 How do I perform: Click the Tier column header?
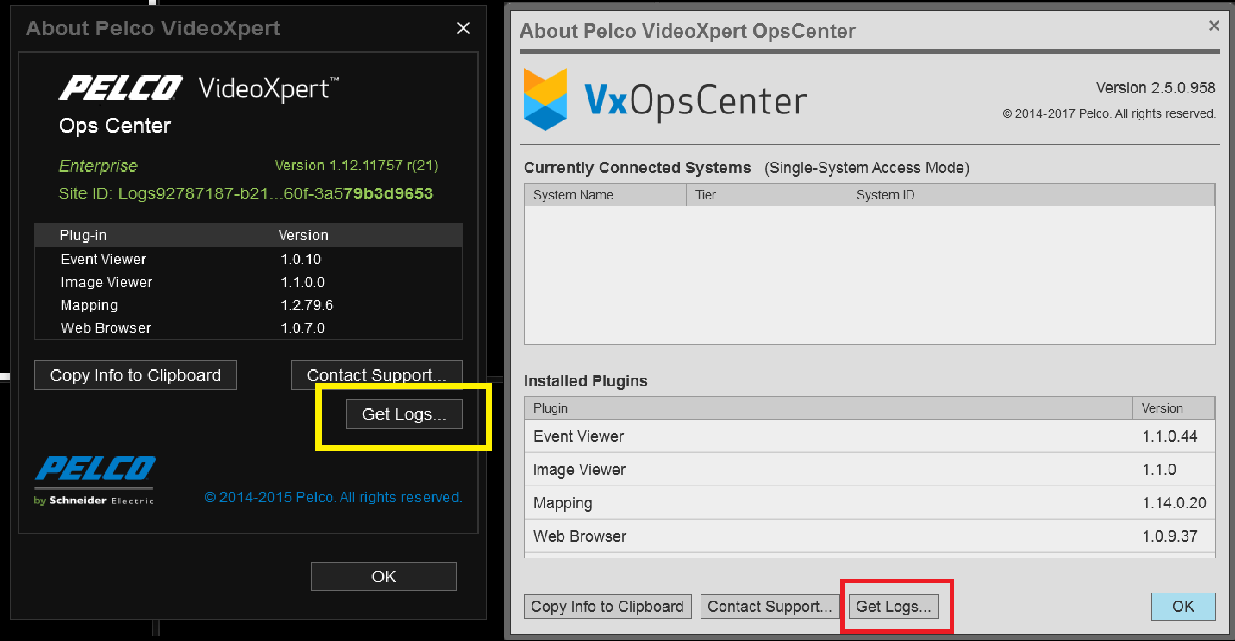pyautogui.click(x=705, y=194)
